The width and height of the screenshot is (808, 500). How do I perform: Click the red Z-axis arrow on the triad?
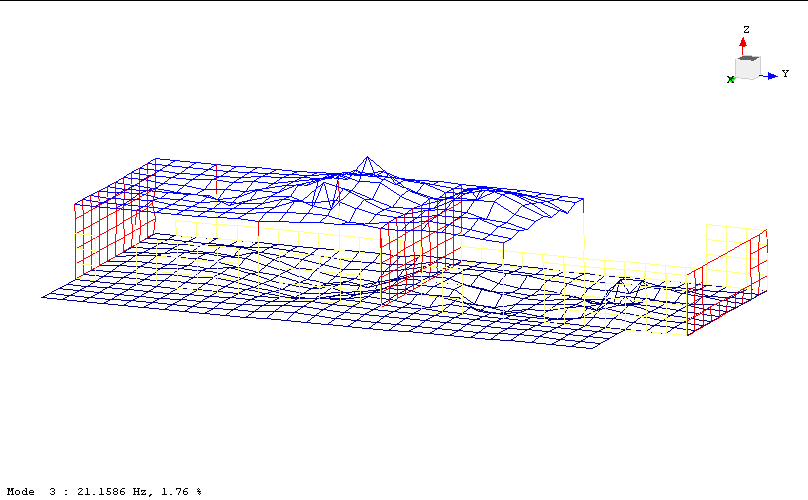click(x=744, y=45)
